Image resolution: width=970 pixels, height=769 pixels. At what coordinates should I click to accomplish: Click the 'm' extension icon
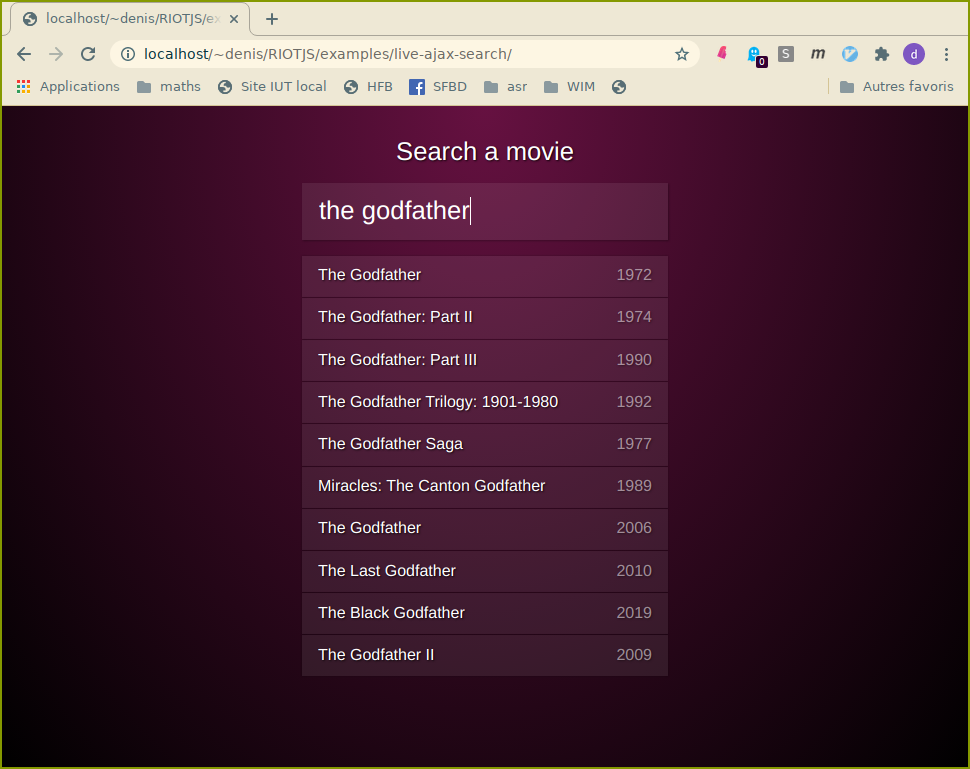click(818, 54)
